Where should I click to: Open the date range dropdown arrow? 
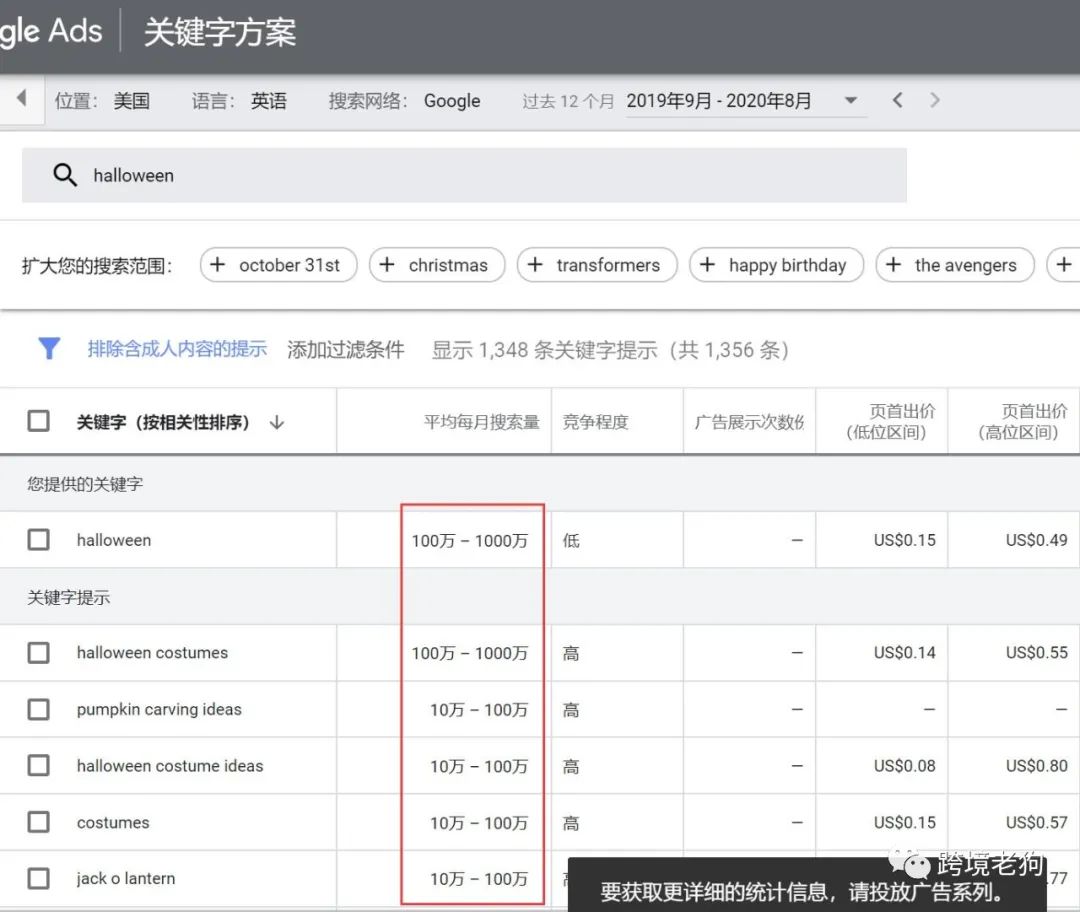click(851, 101)
